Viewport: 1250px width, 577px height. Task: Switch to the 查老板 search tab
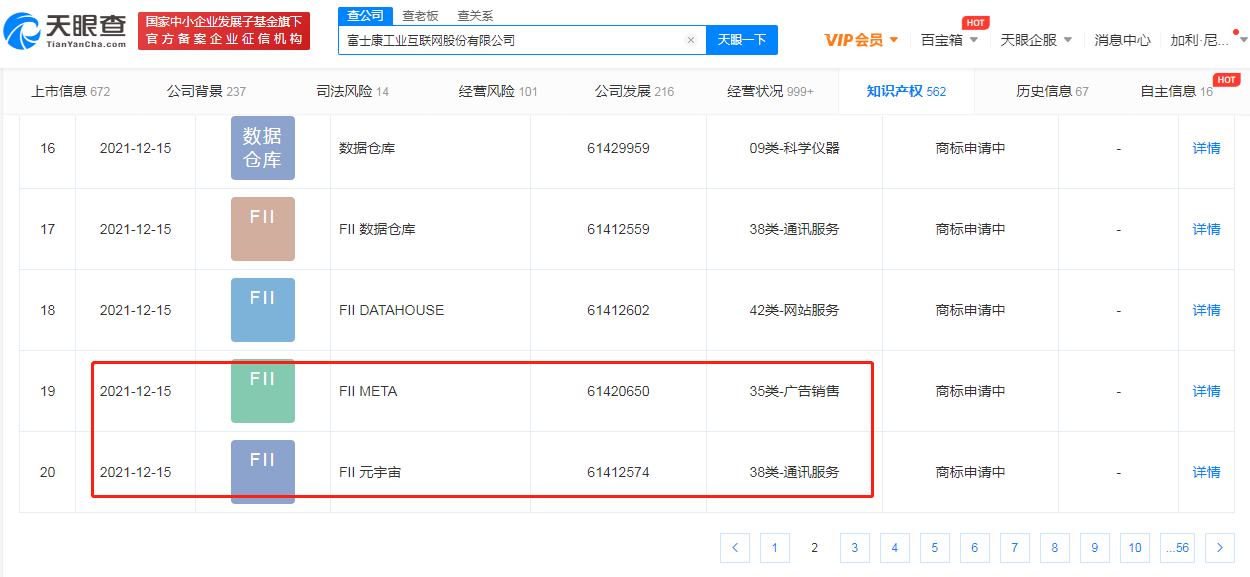coord(420,15)
